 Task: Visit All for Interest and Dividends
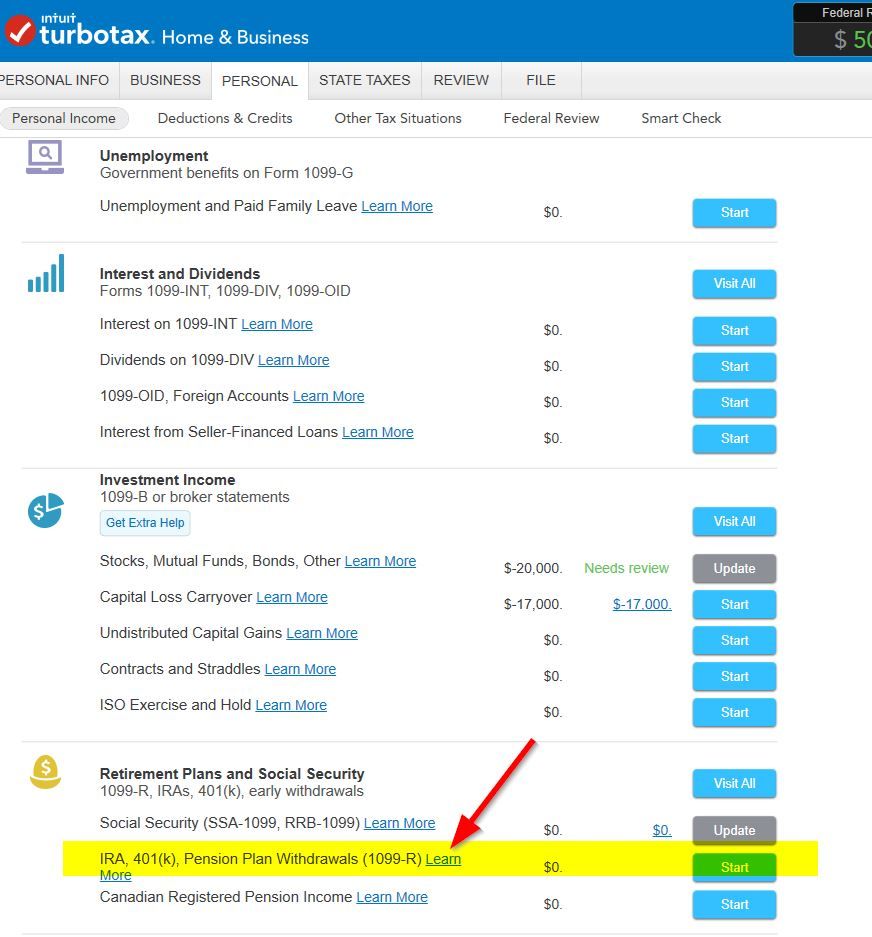coord(734,283)
